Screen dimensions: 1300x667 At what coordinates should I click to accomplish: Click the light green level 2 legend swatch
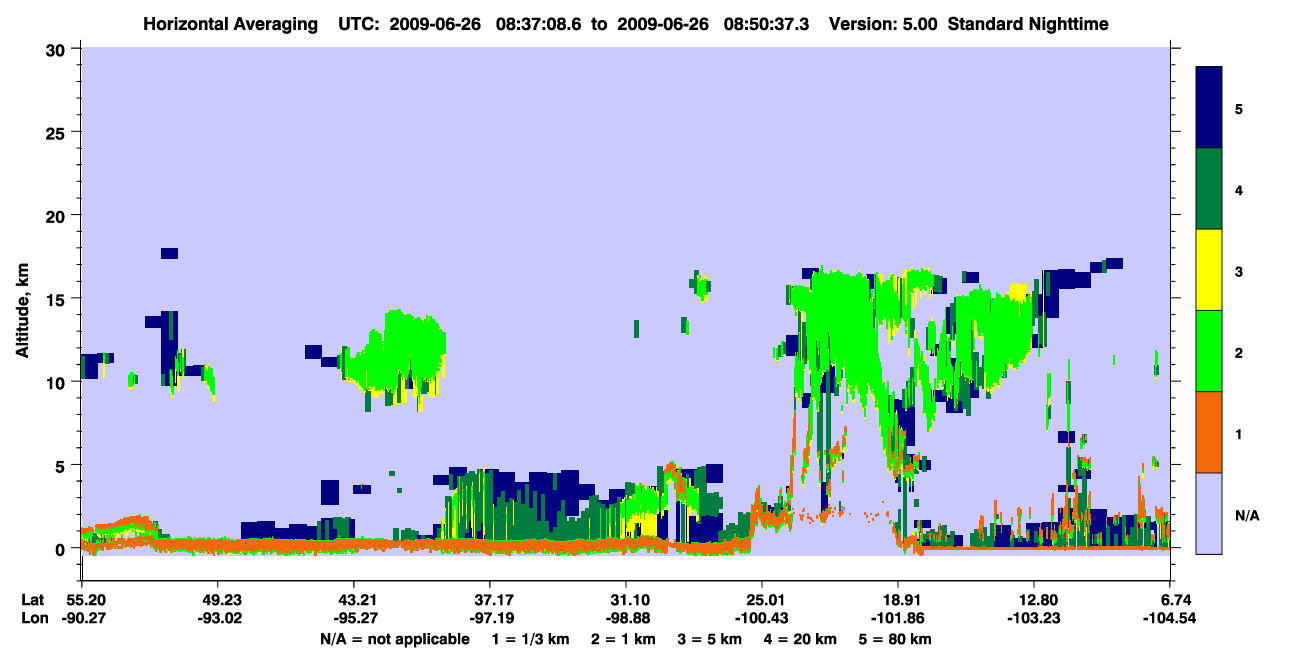pos(1209,351)
